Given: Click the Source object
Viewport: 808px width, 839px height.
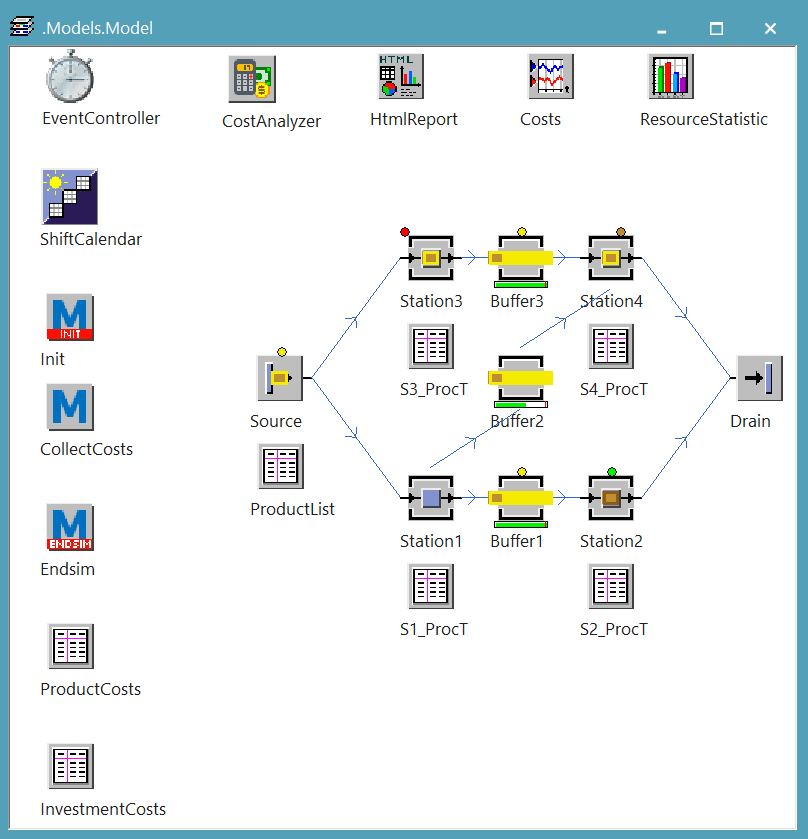Looking at the screenshot, I should pos(280,378).
